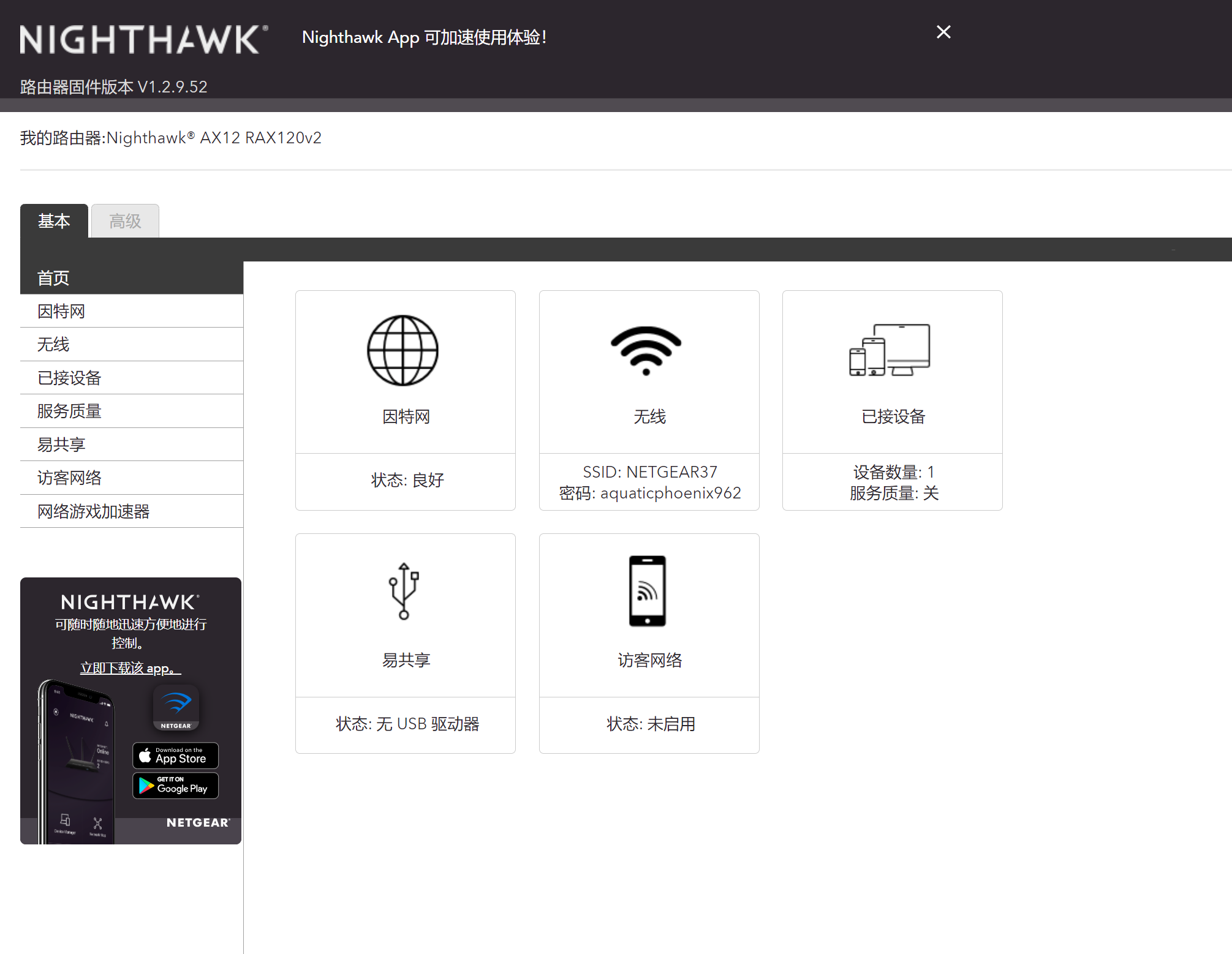Click the Nighthawk logo in promo panel
Screen dimensions: 1232x954
click(x=130, y=602)
